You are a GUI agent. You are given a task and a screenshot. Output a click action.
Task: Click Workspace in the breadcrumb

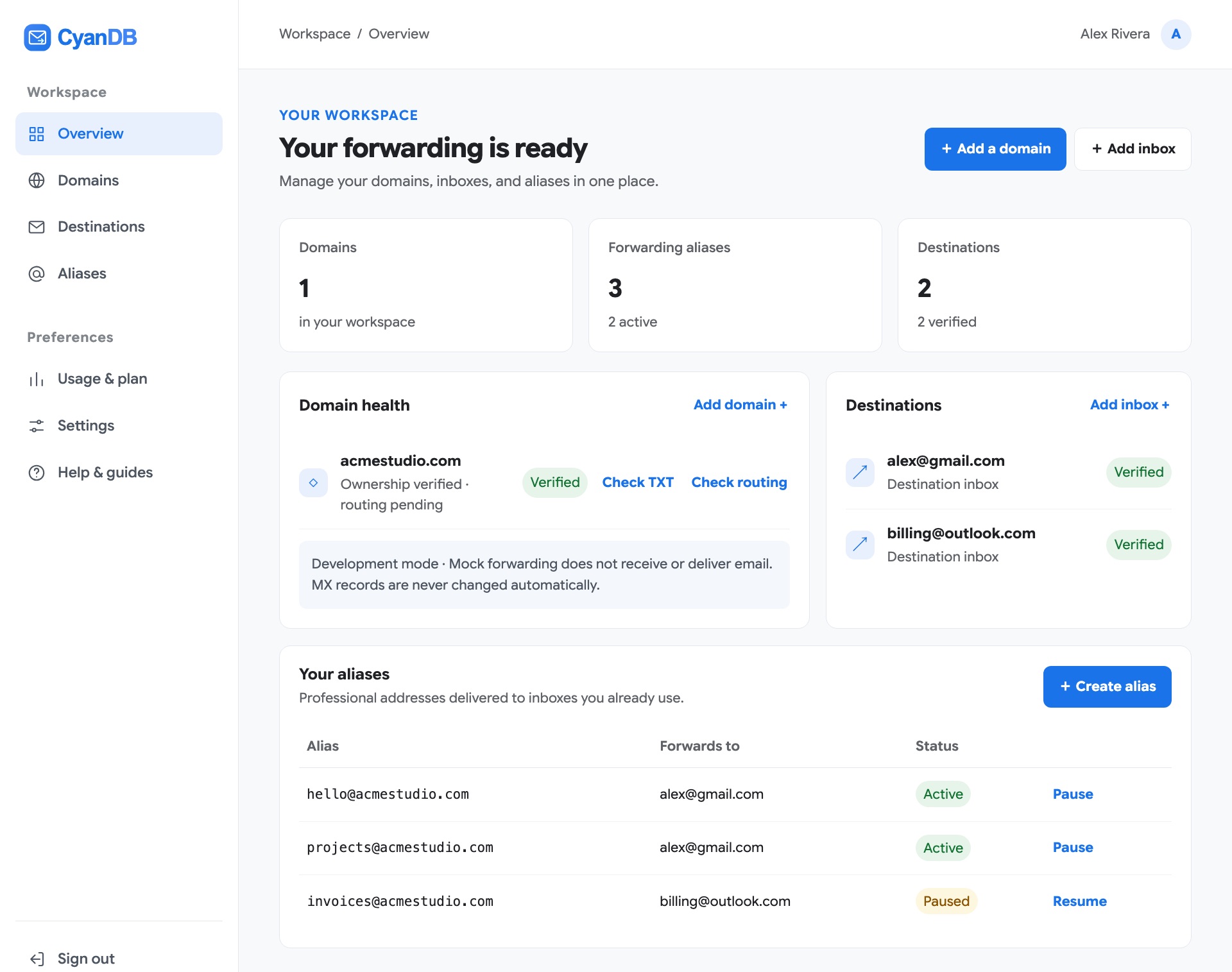314,34
